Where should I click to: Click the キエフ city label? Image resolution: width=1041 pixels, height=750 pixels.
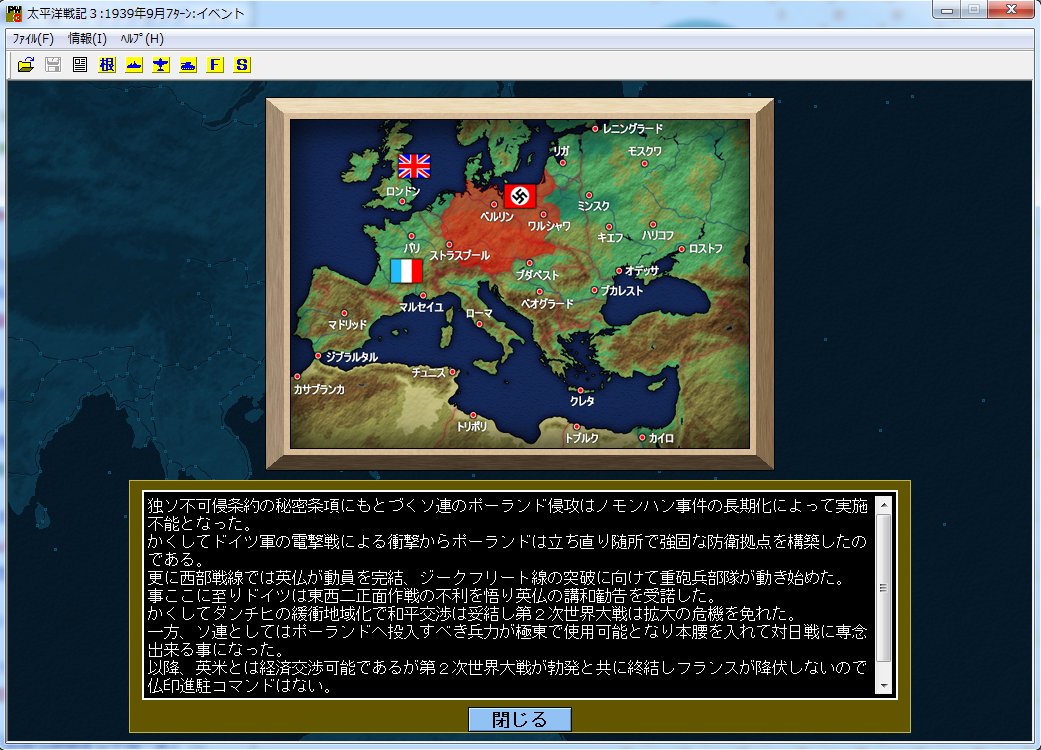[610, 237]
